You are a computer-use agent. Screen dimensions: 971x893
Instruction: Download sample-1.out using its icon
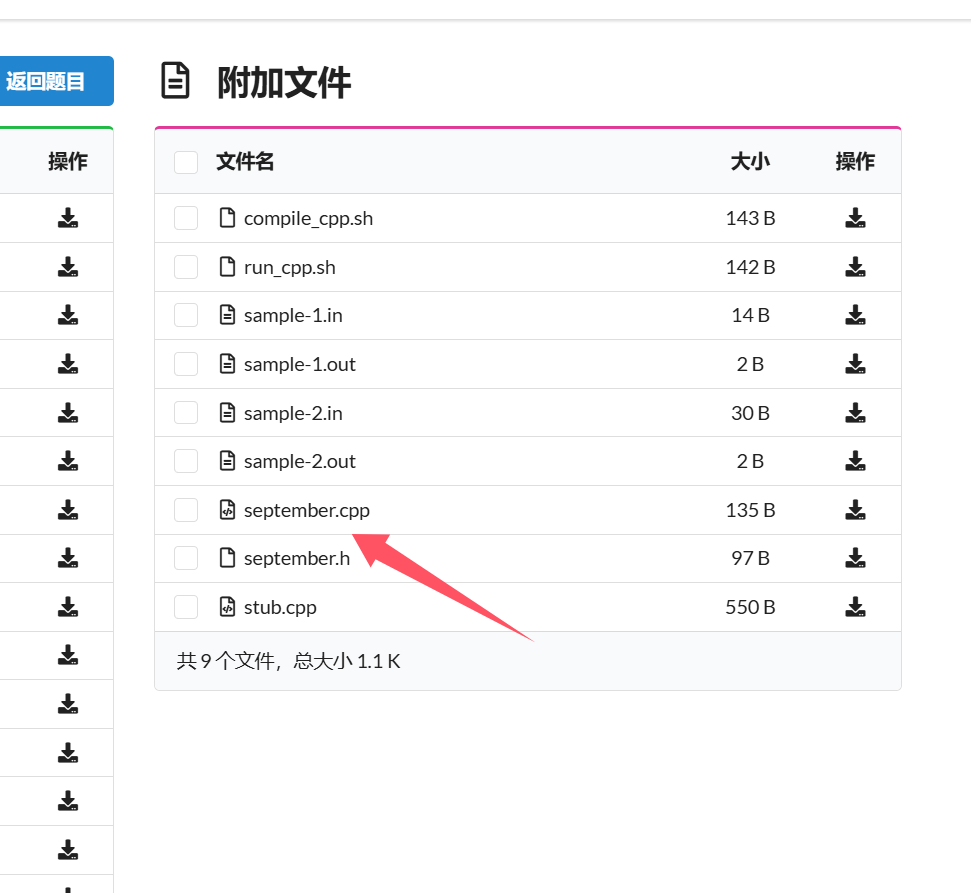point(855,364)
